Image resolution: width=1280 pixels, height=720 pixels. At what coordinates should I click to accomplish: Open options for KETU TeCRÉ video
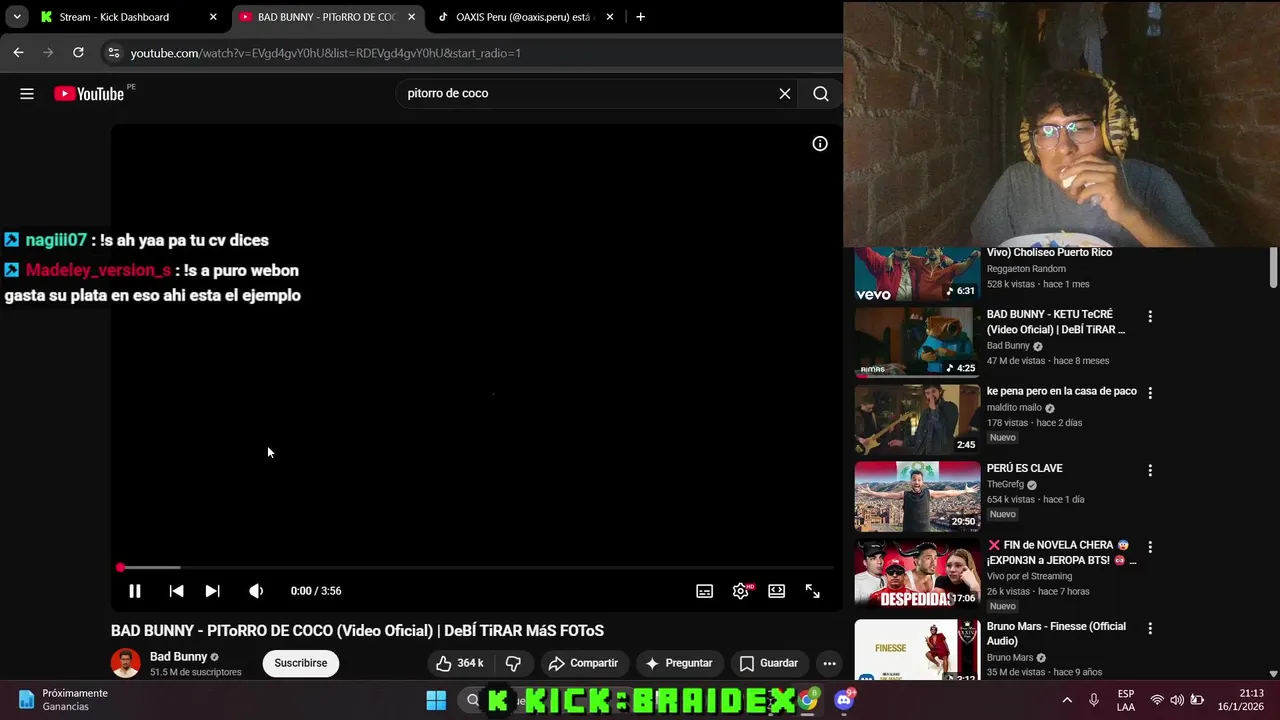1150,316
